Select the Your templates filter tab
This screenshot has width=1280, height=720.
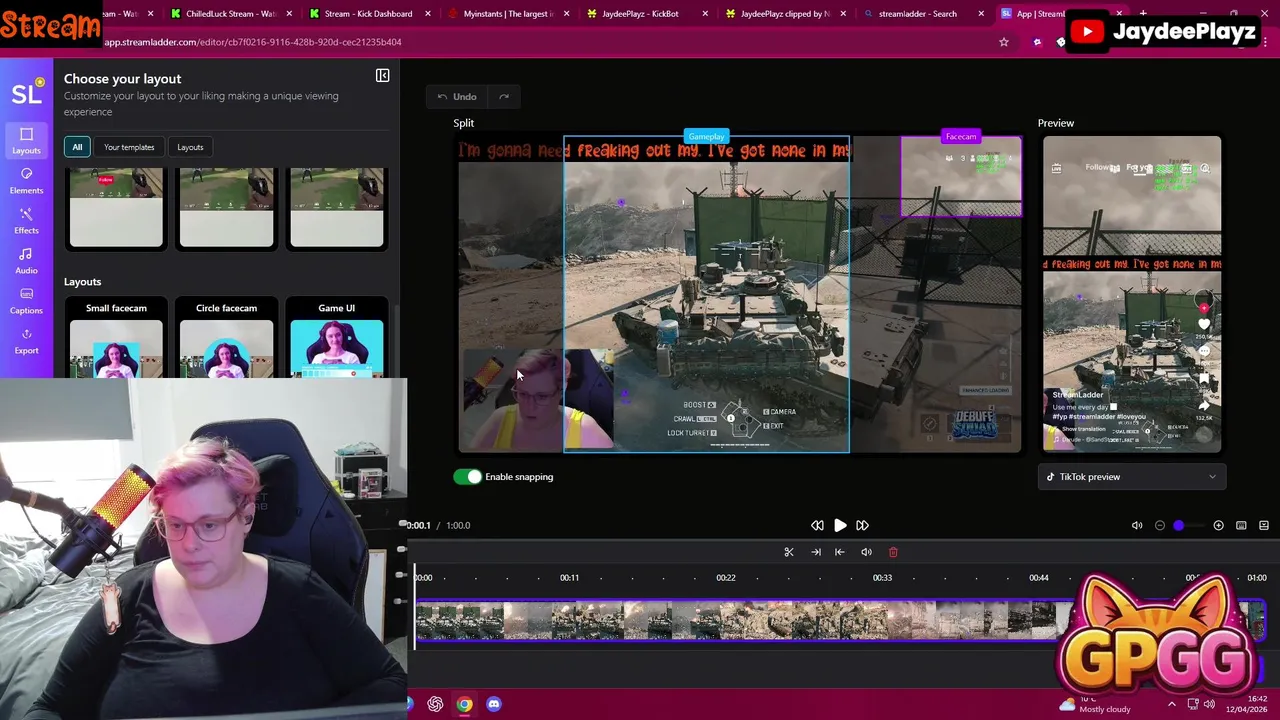pos(129,147)
